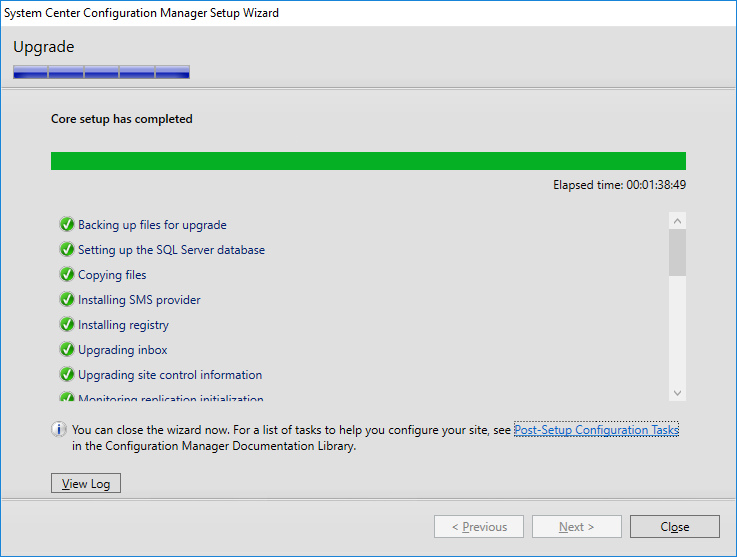Click the disabled Previous button

pos(479,526)
